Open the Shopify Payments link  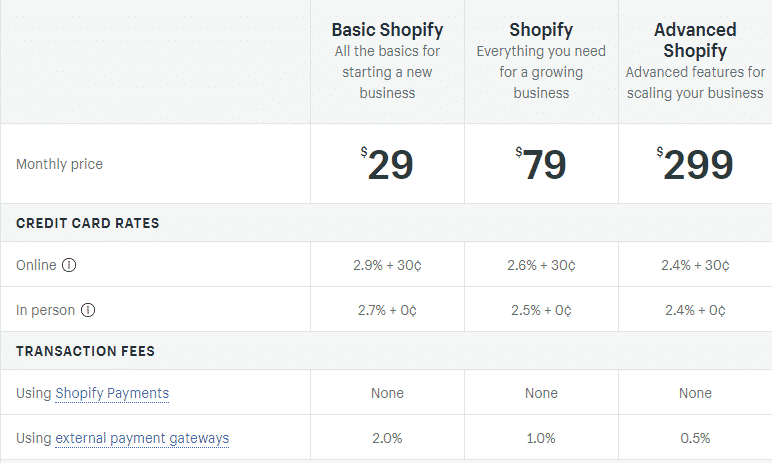pos(112,393)
